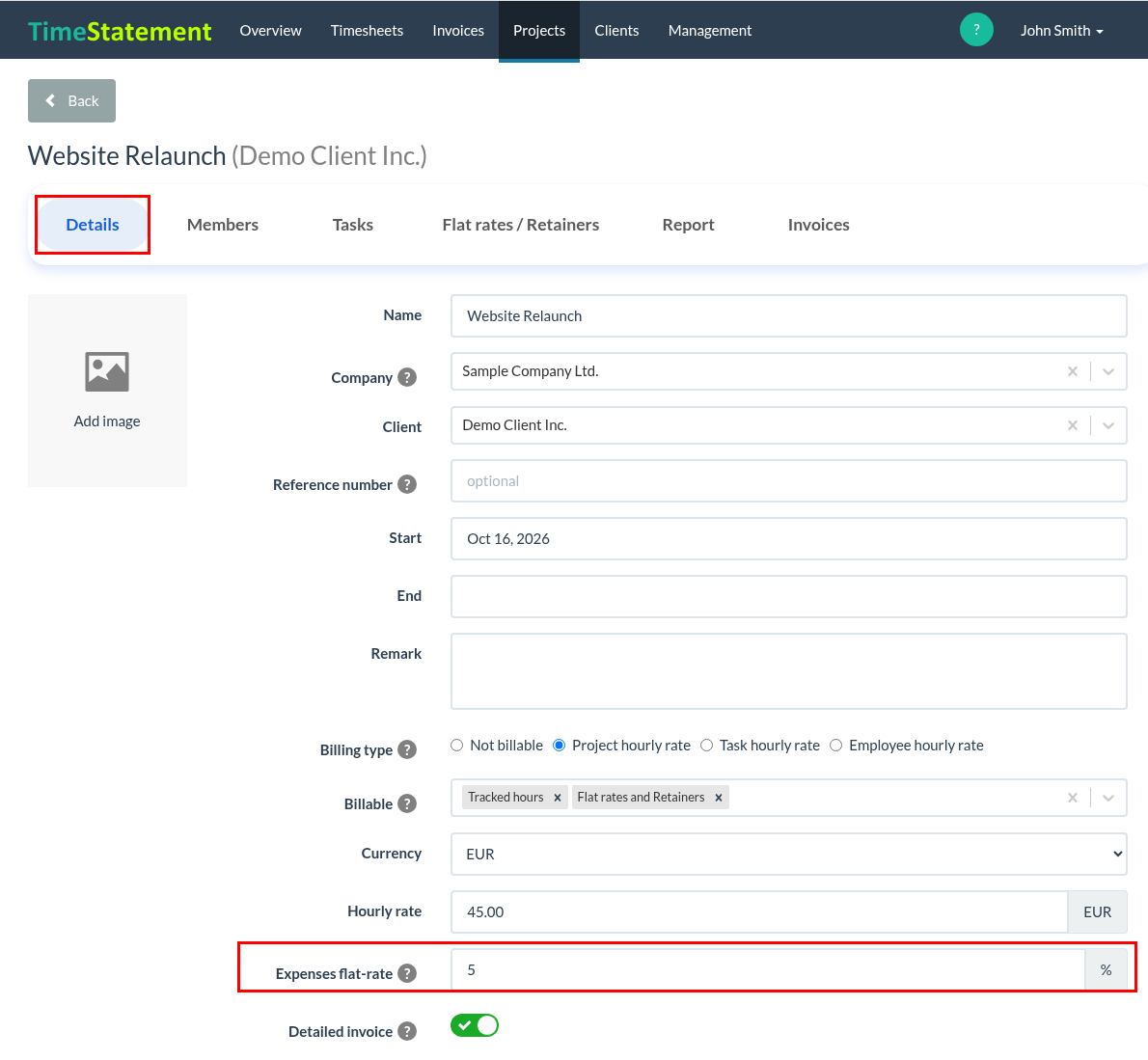Screen dimensions: 1148x1060
Task: Click the project Name input field
Action: (x=788, y=315)
